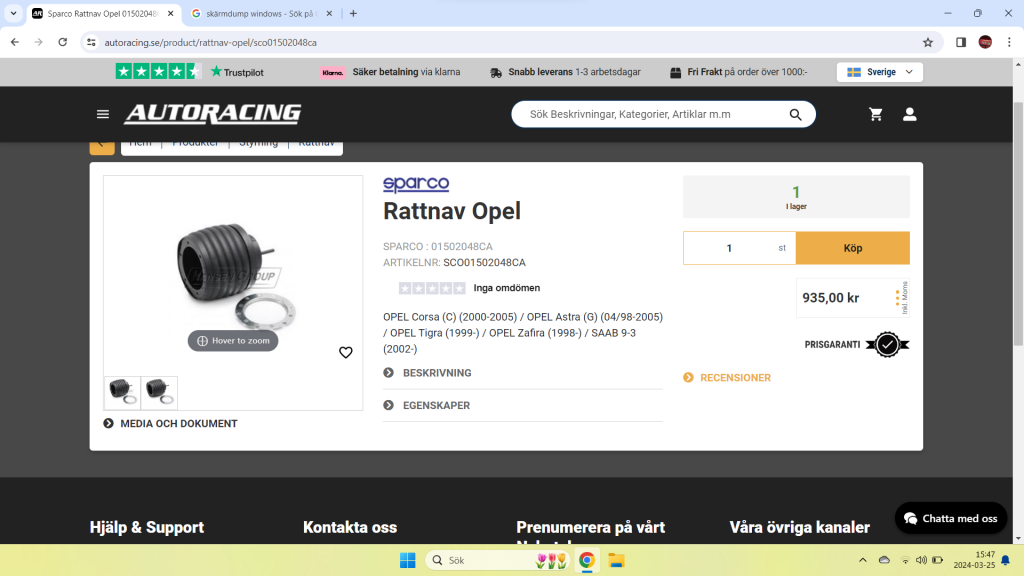Click the Produkter breadcrumb
The width and height of the screenshot is (1024, 576).
195,145
